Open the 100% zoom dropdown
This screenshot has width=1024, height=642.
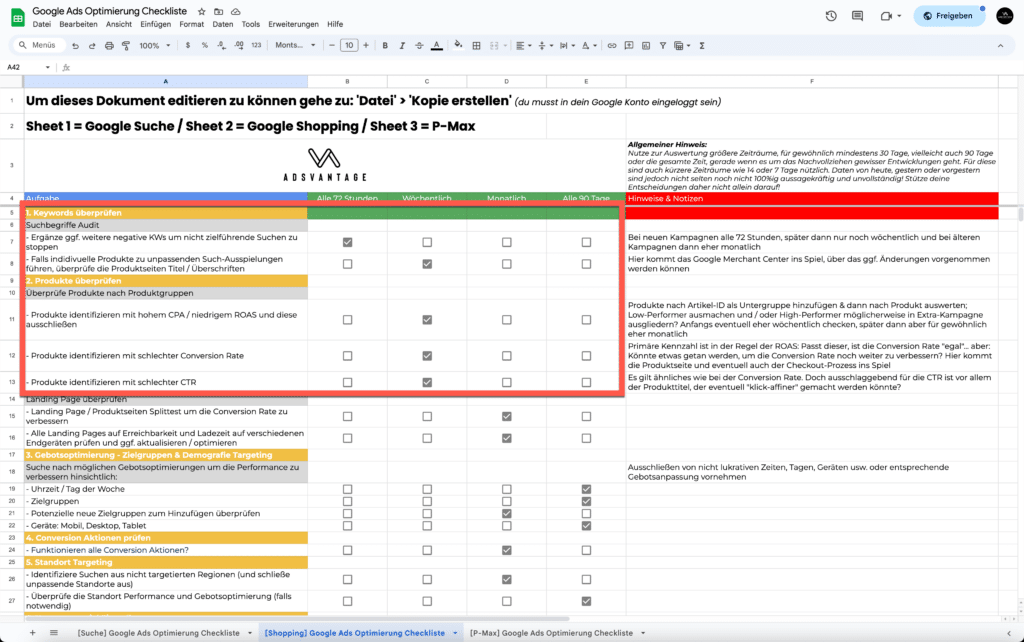click(x=154, y=46)
